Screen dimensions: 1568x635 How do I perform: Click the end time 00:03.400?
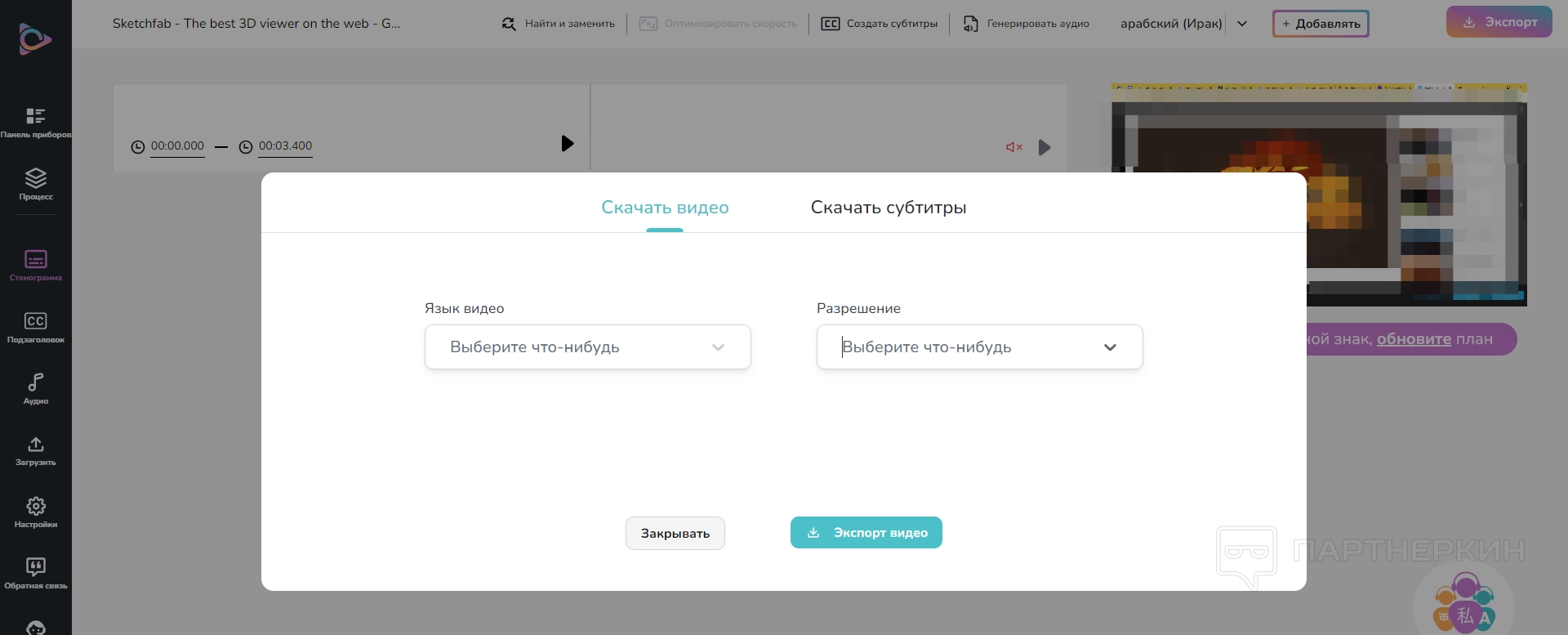(285, 146)
